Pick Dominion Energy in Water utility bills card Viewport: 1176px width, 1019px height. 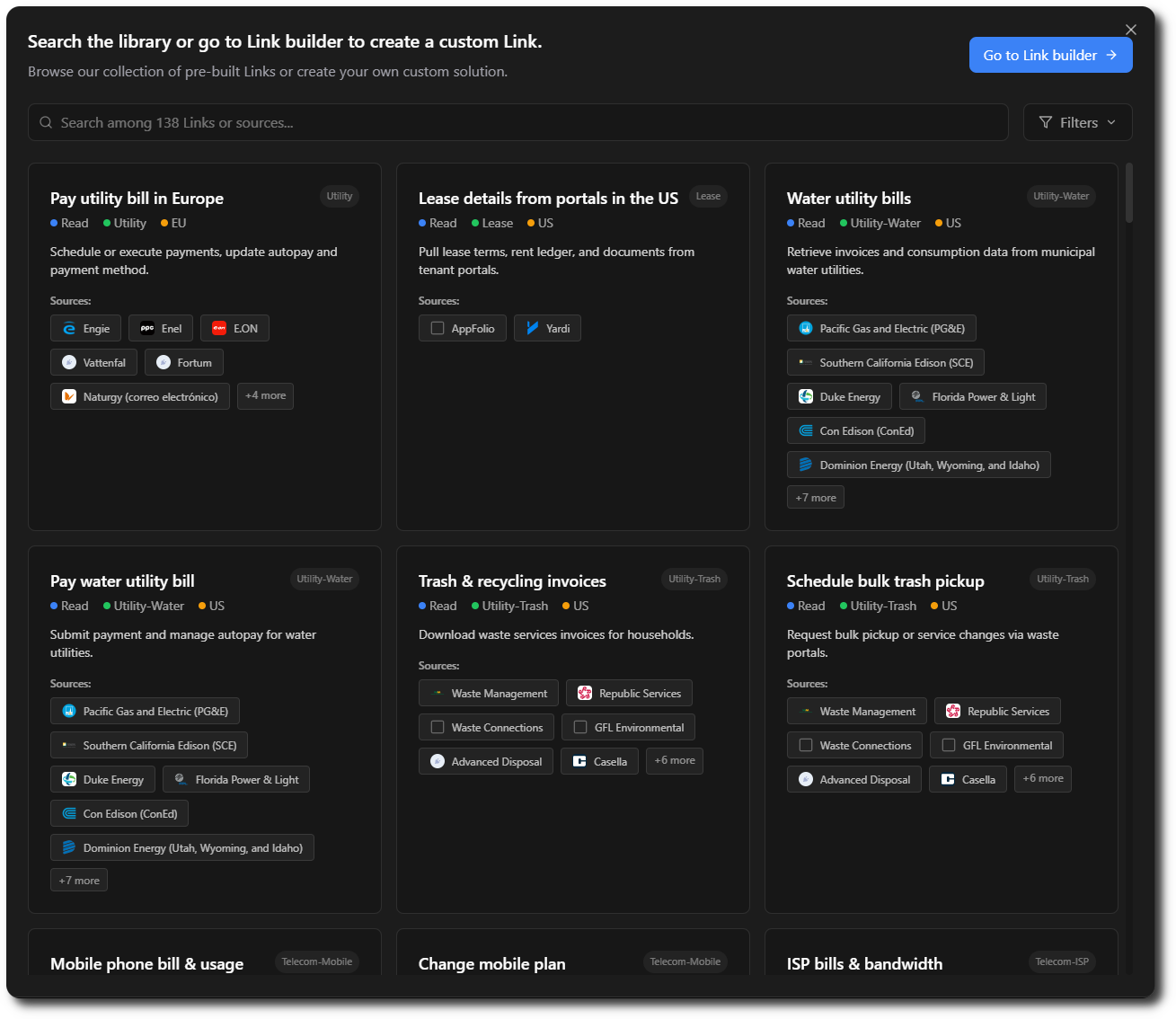pos(919,465)
